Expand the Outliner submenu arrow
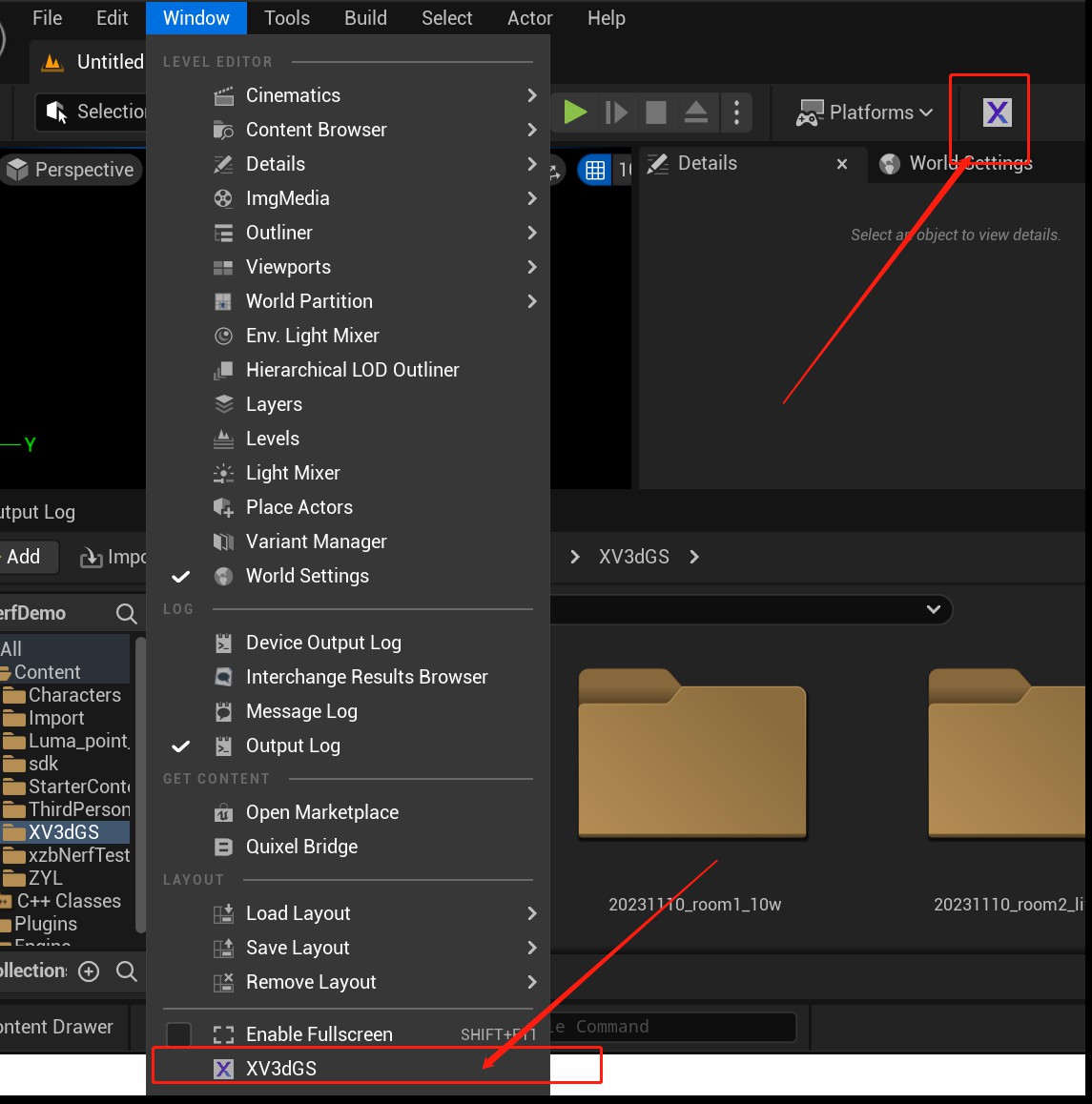 point(532,233)
